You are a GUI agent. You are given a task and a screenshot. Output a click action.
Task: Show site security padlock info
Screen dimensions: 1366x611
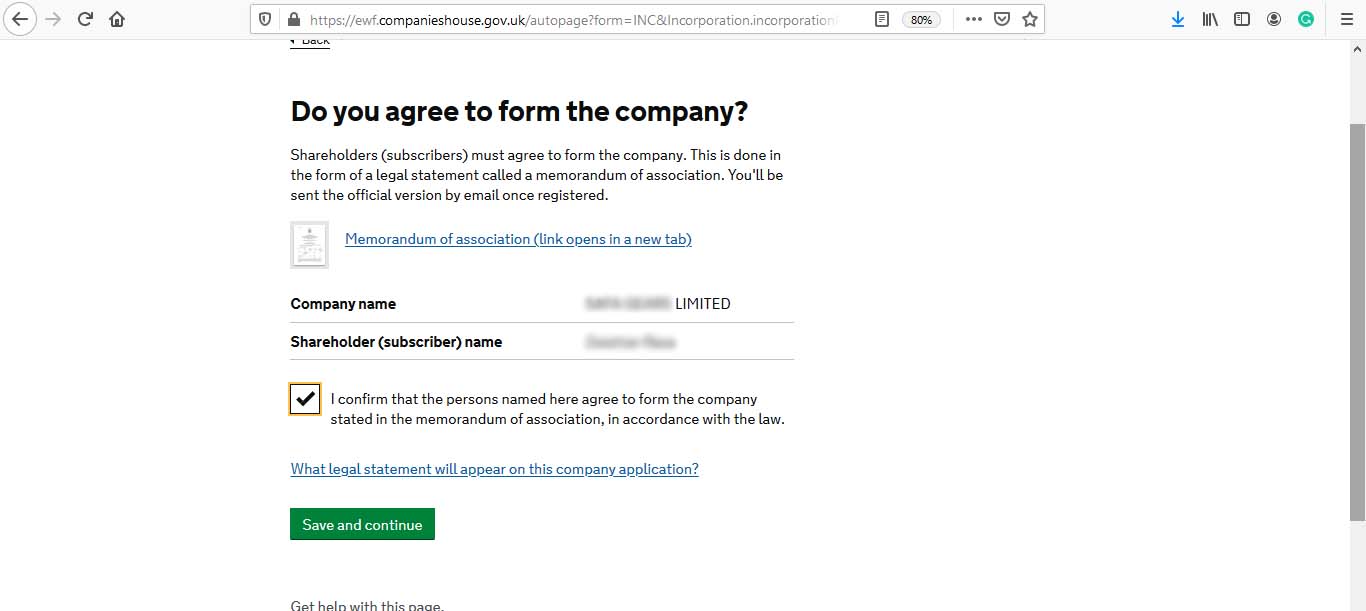[293, 19]
